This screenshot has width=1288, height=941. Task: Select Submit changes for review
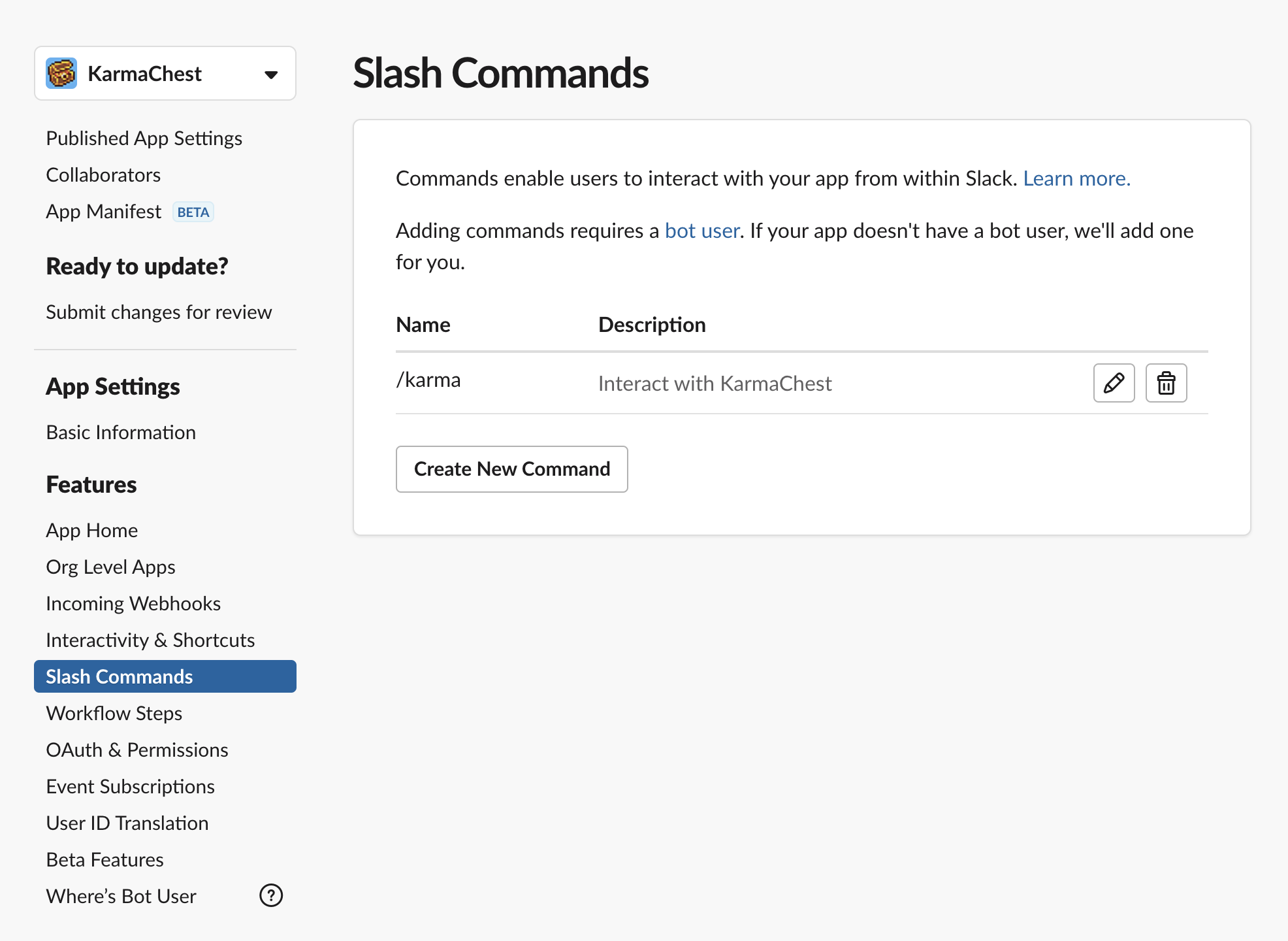pyautogui.click(x=159, y=312)
